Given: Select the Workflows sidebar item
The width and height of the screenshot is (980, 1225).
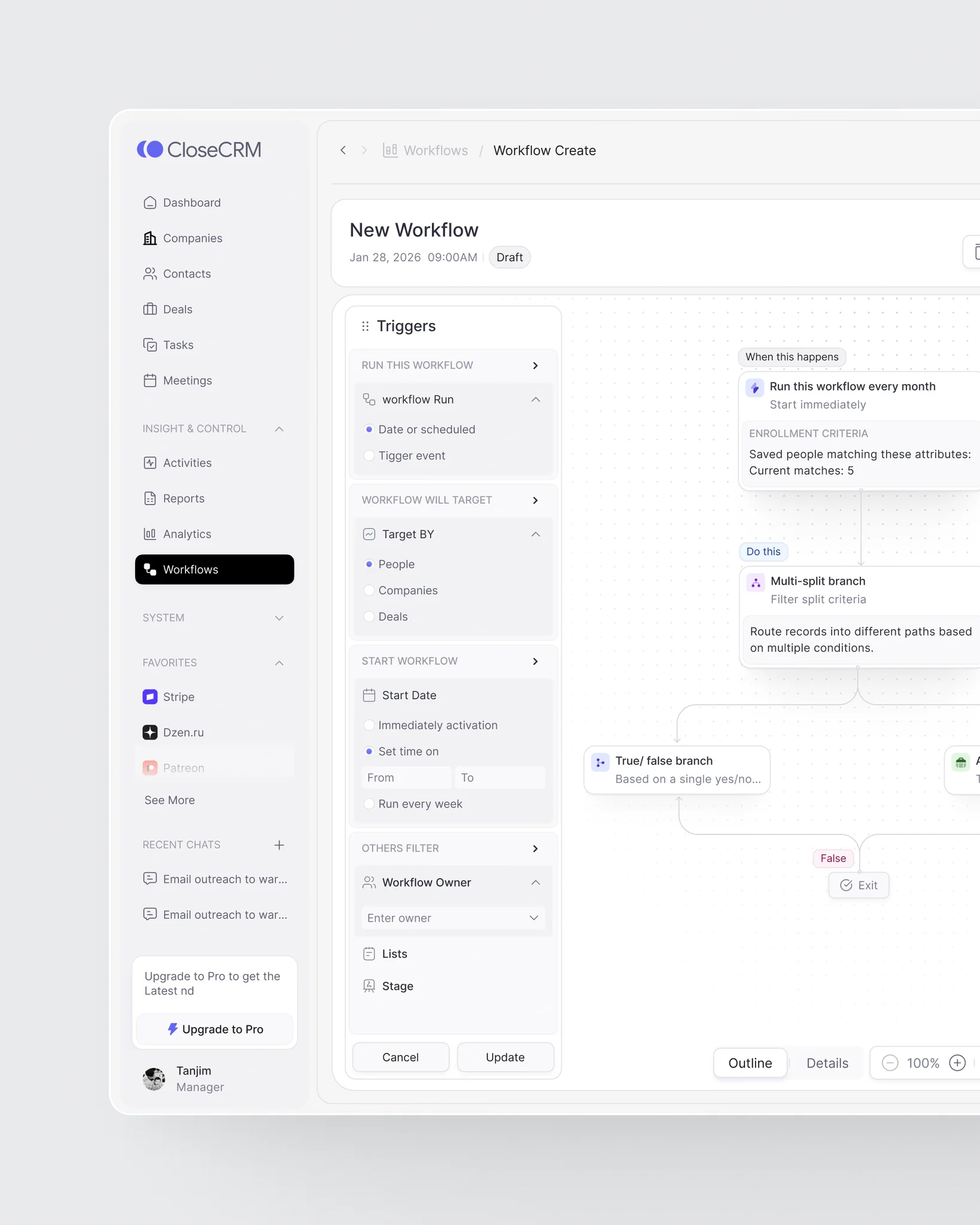Looking at the screenshot, I should (214, 569).
